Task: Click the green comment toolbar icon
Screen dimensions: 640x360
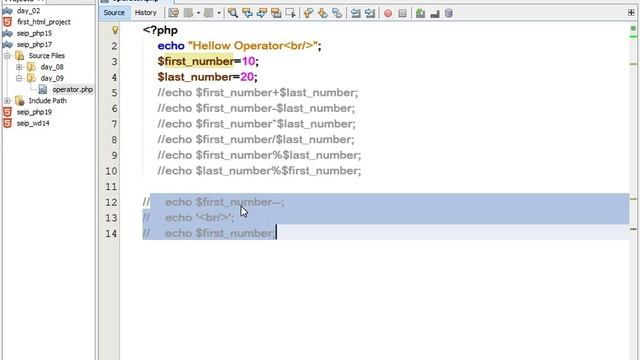Action: [x=420, y=13]
